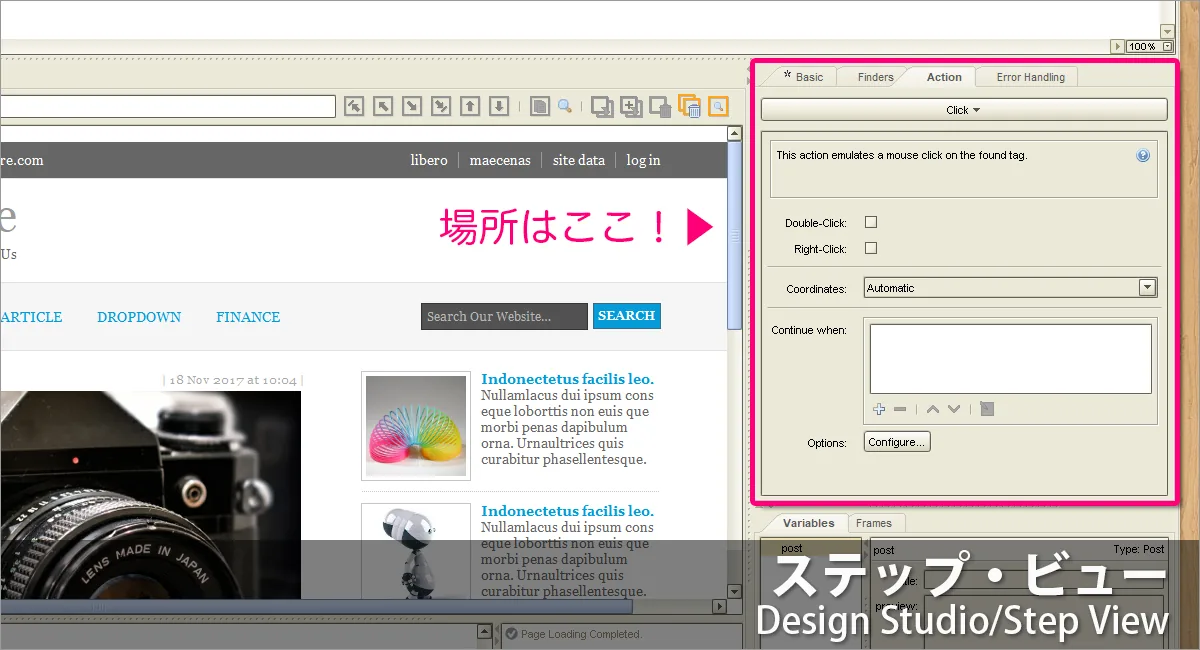
Task: Click the top pane scroll down arrow
Action: pos(1167,32)
